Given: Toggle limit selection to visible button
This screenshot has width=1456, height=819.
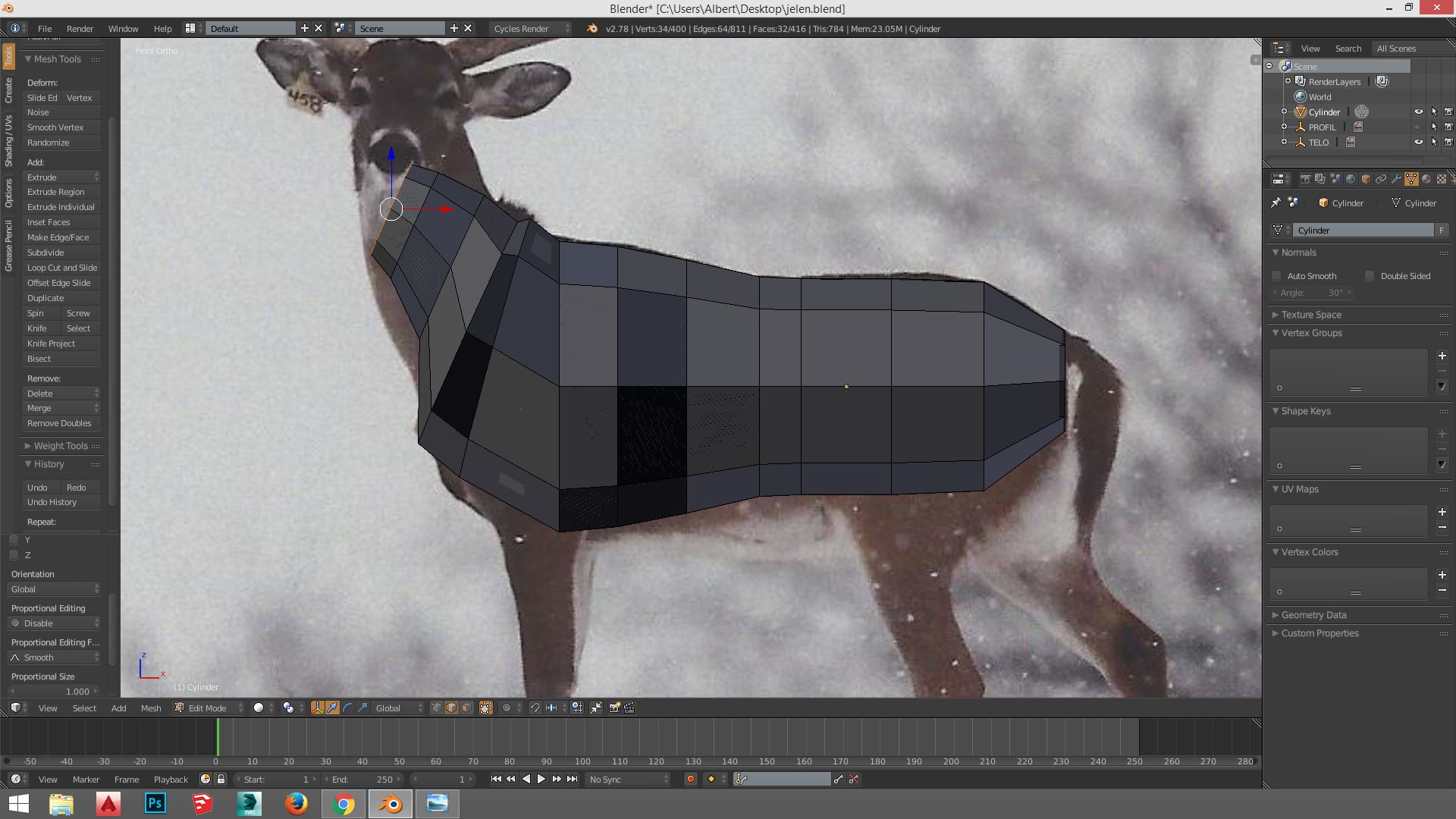Looking at the screenshot, I should (486, 708).
